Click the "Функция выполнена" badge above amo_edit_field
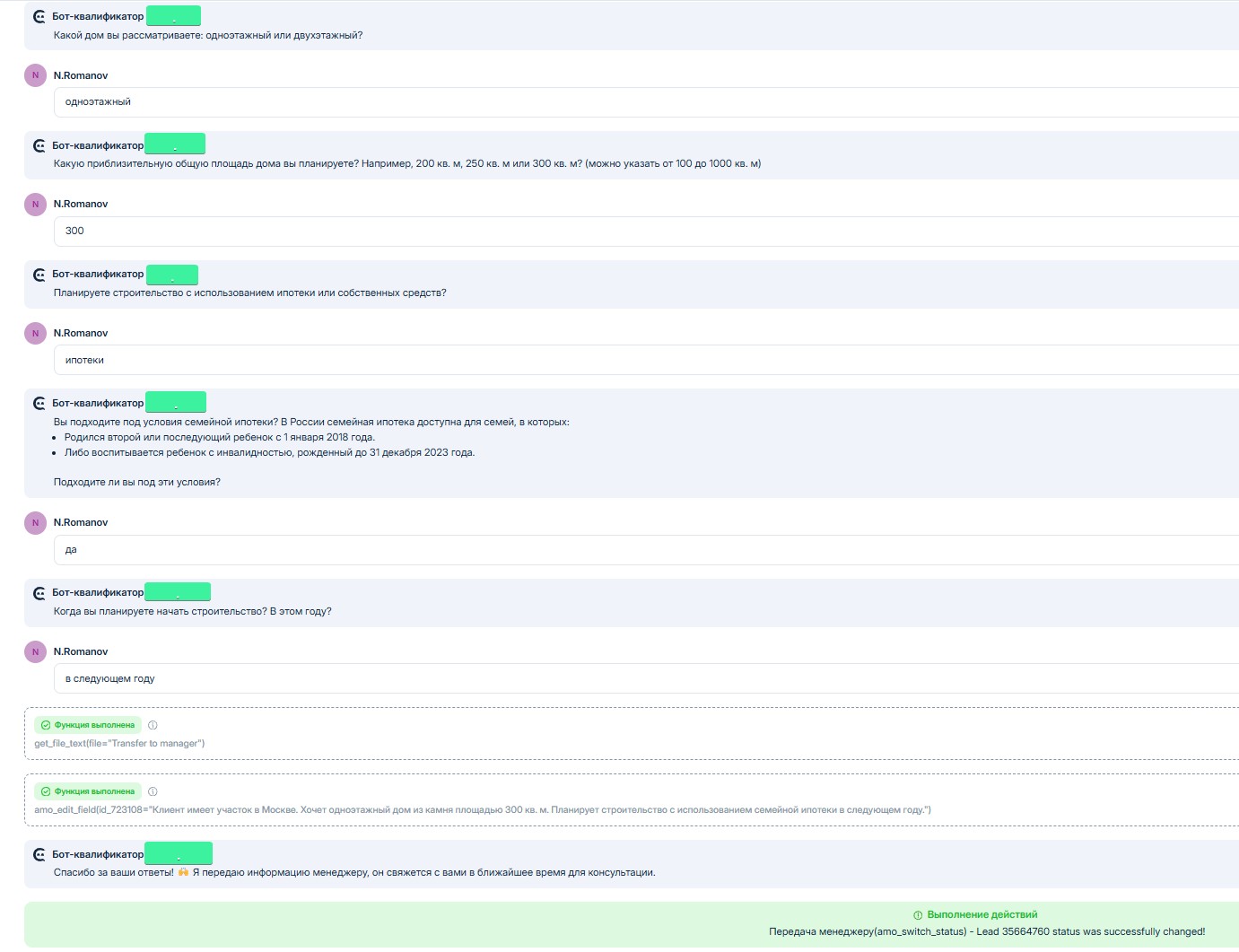Screen dimensions: 1239x952 pos(87,791)
